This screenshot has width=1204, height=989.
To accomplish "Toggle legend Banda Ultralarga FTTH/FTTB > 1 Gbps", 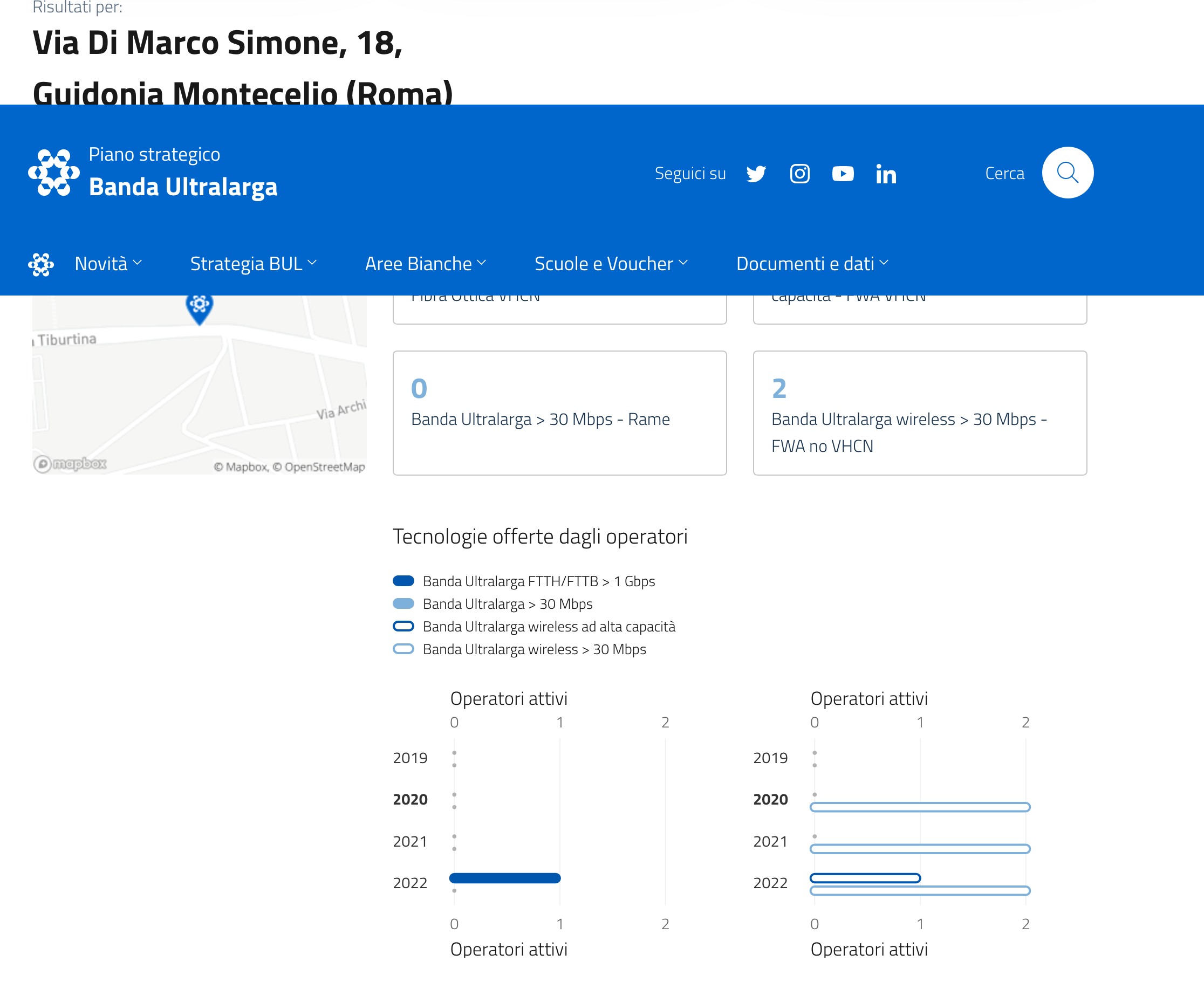I will tap(524, 581).
